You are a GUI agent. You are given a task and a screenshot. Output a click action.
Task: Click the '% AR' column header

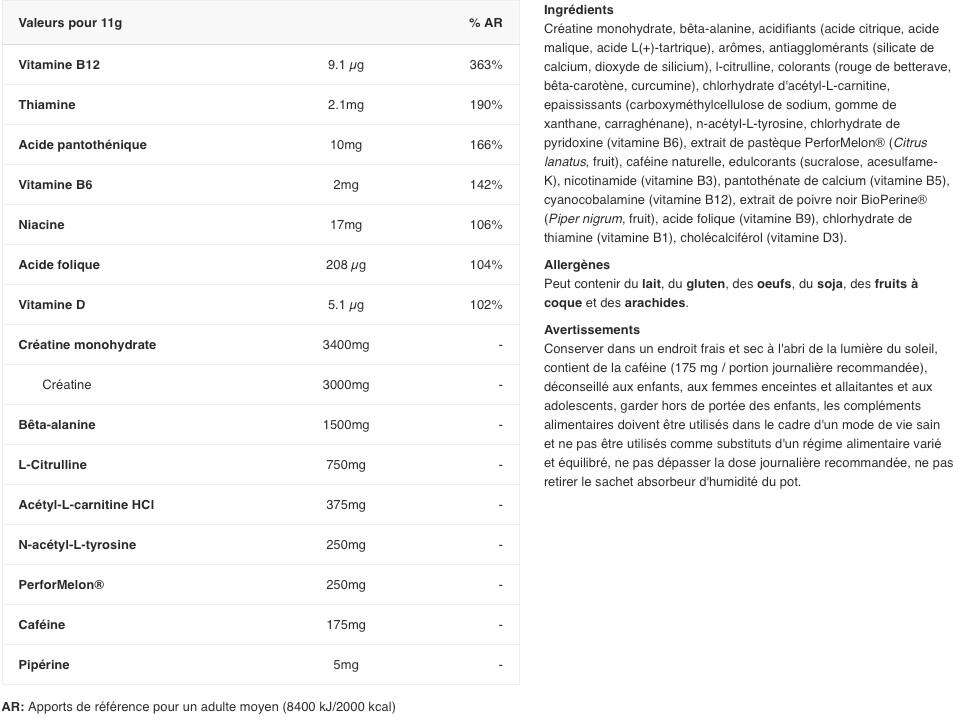[486, 23]
